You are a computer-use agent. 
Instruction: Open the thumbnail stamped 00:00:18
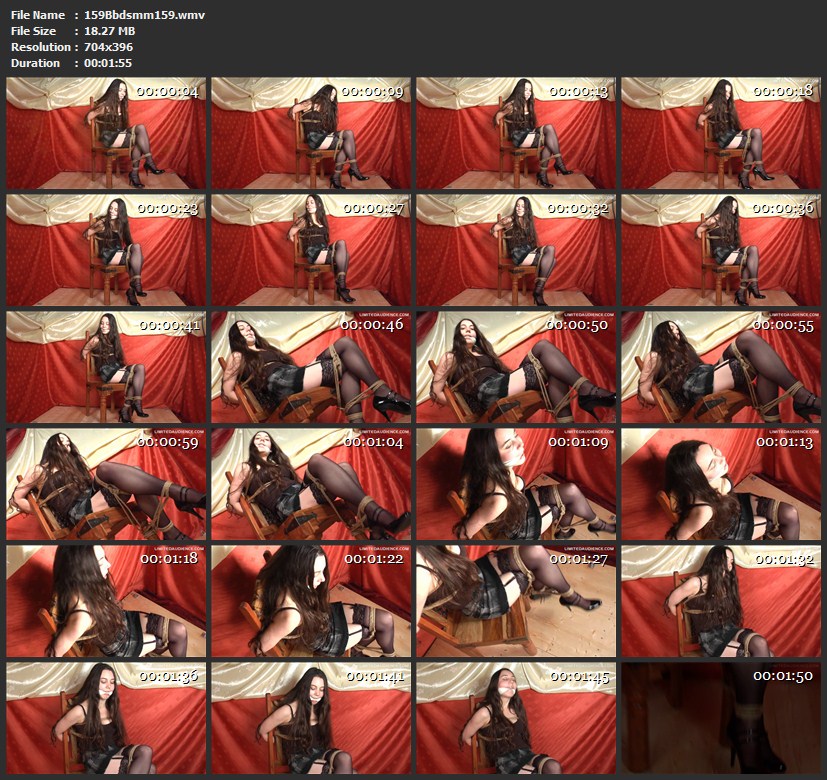721,133
